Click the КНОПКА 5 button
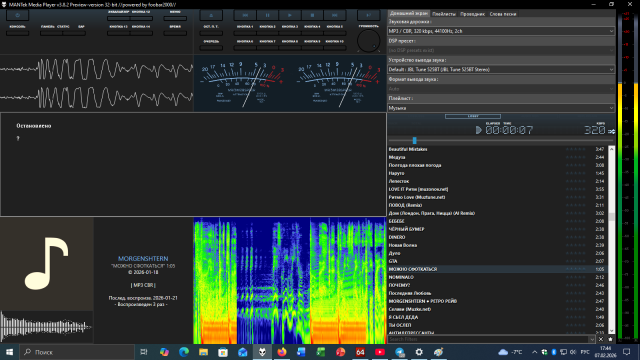Image resolution: width=640 pixels, height=360 pixels. click(335, 33)
